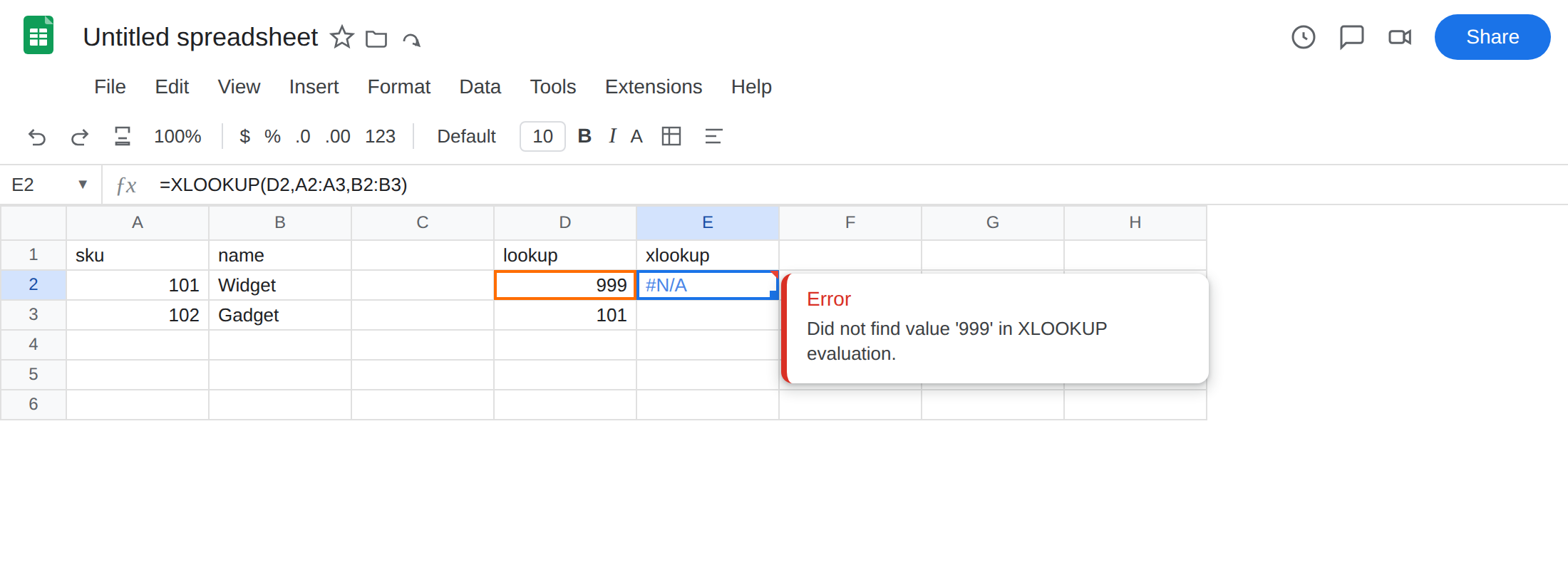
Task: Open the comments speech bubble icon
Action: point(1351,37)
